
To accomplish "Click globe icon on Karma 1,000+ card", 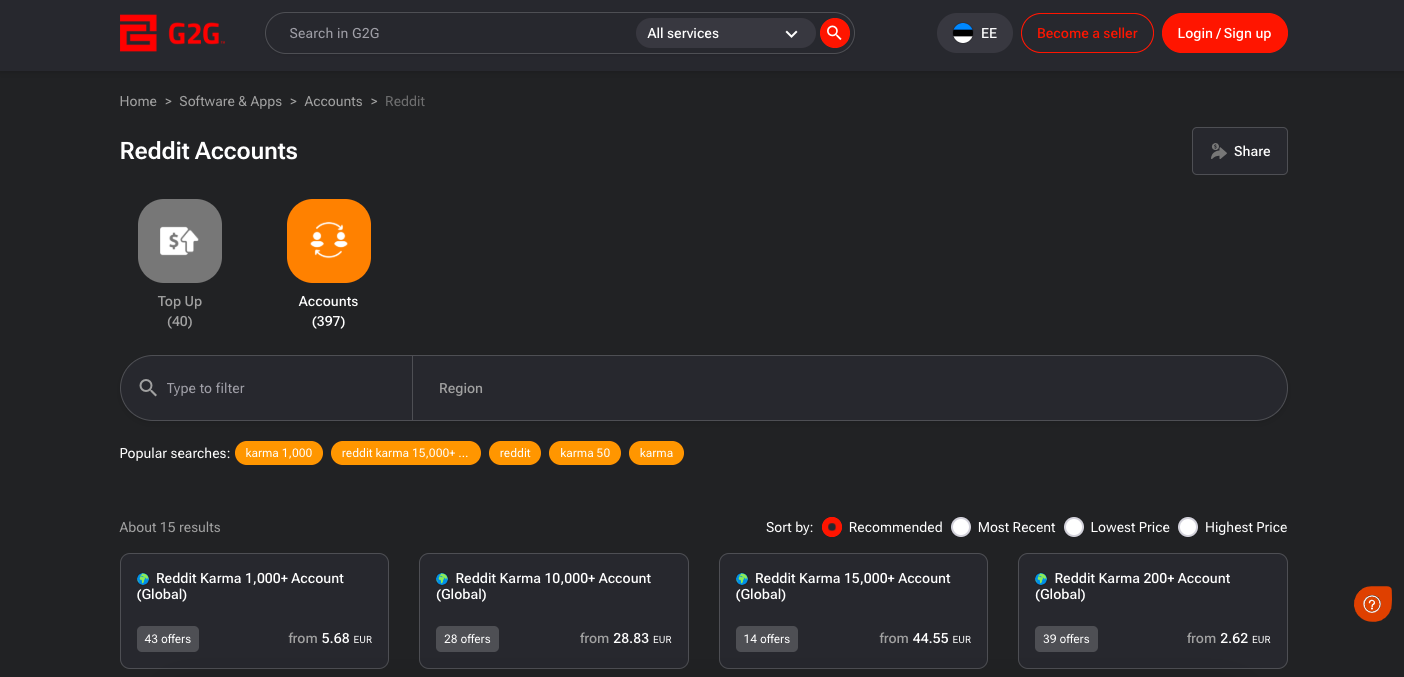I will click(143, 579).
